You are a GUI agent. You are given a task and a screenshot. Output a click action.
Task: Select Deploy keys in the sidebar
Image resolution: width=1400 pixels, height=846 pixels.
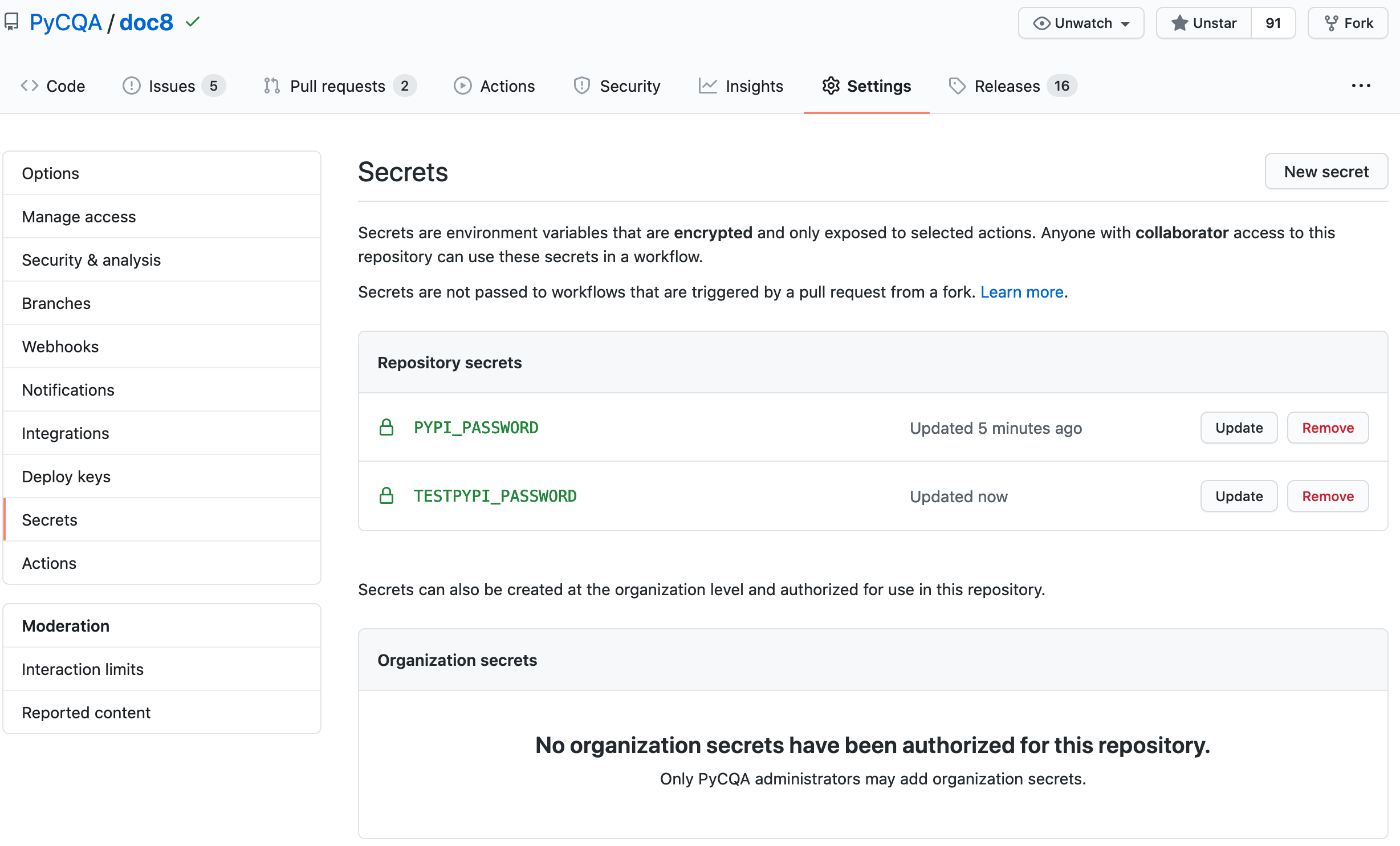tap(66, 477)
